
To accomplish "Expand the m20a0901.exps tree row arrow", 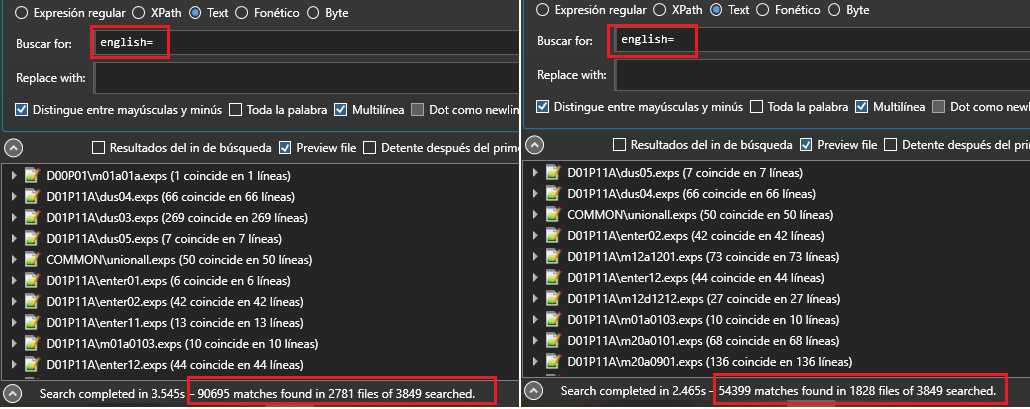I will tap(533, 361).
